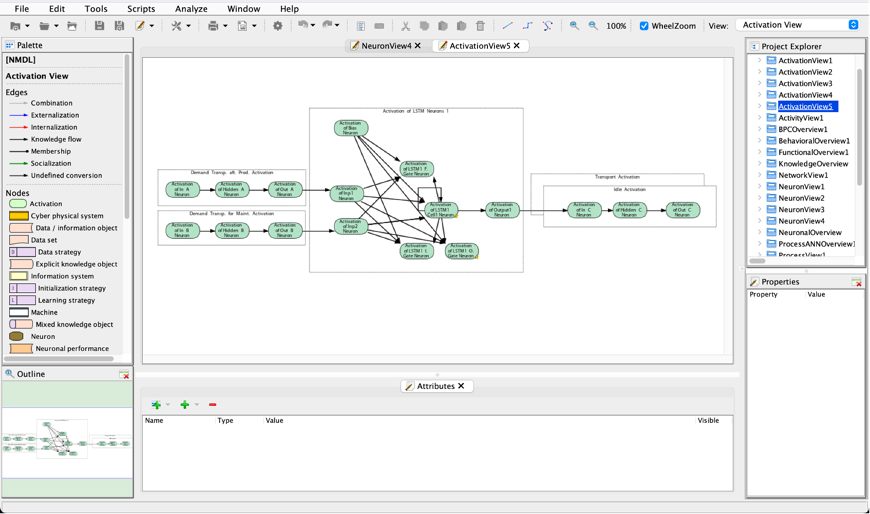The height and width of the screenshot is (514, 870).
Task: Pick the Cyber physical system node swatch
Action: (19, 216)
